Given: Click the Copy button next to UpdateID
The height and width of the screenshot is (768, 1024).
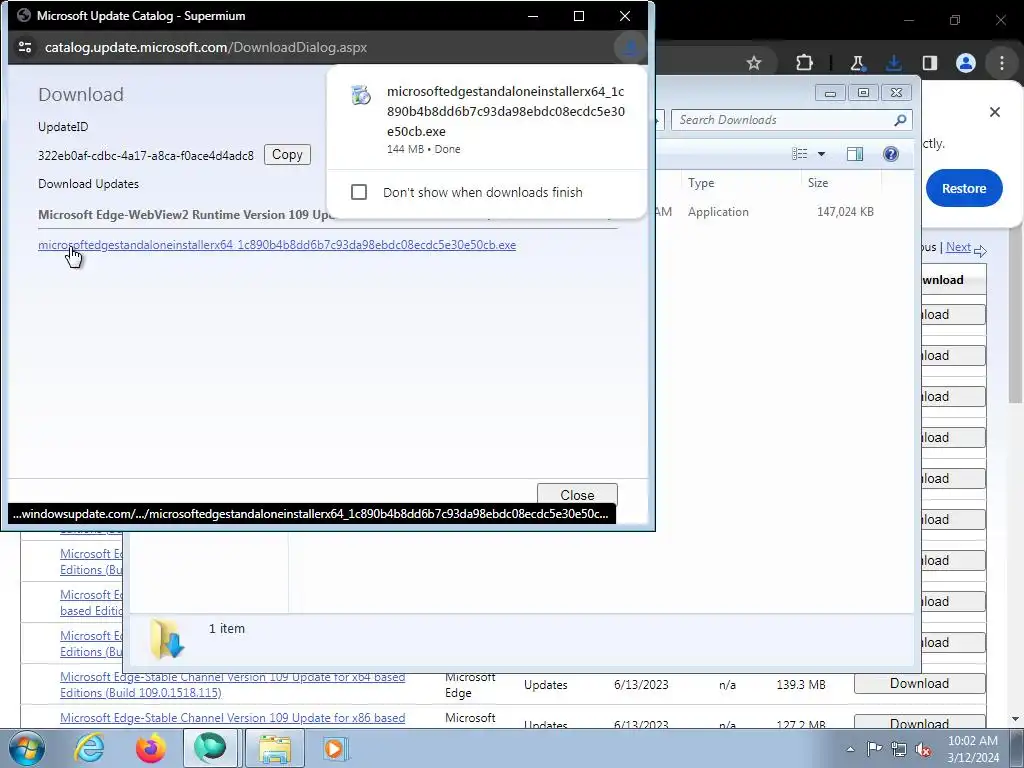Looking at the screenshot, I should 287,155.
